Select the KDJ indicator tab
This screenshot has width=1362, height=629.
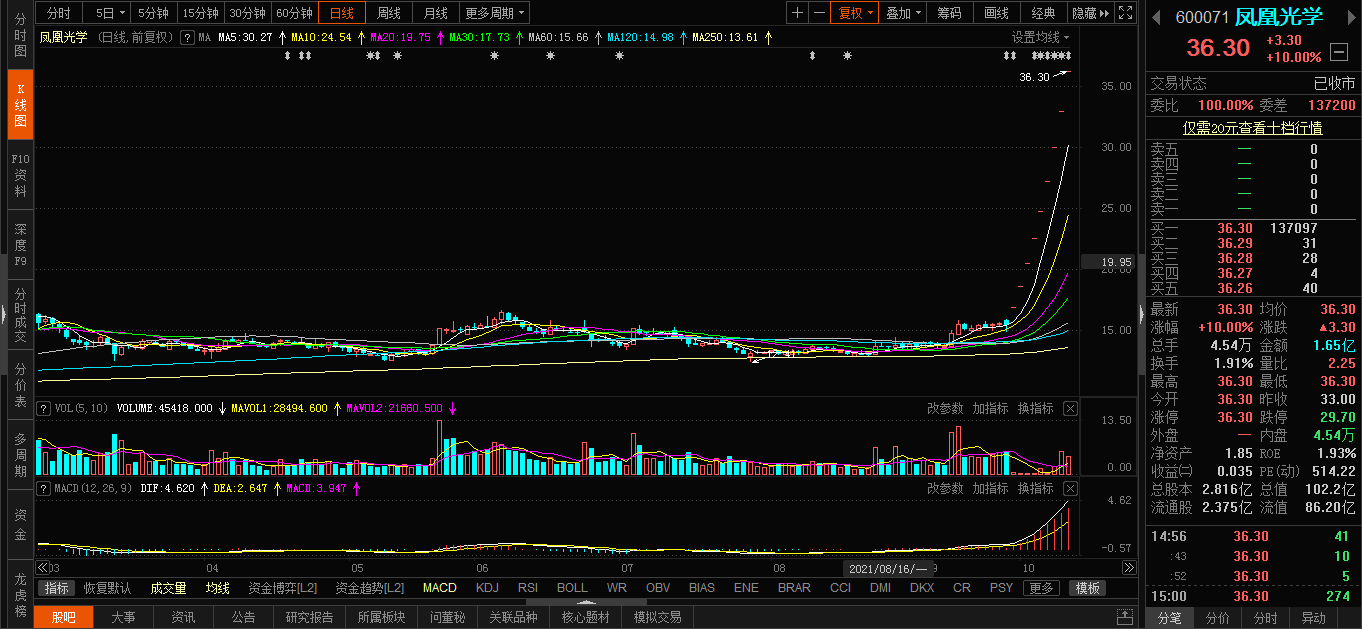487,588
